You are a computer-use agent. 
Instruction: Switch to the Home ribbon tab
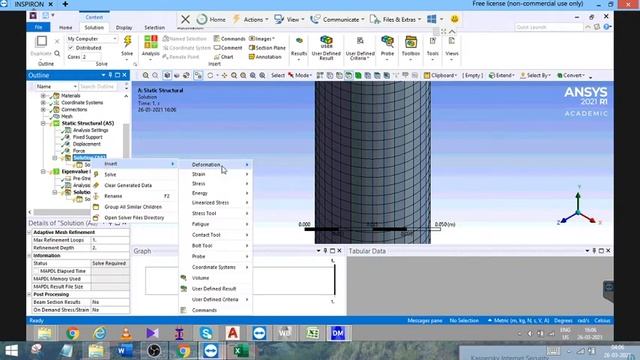tap(65, 27)
